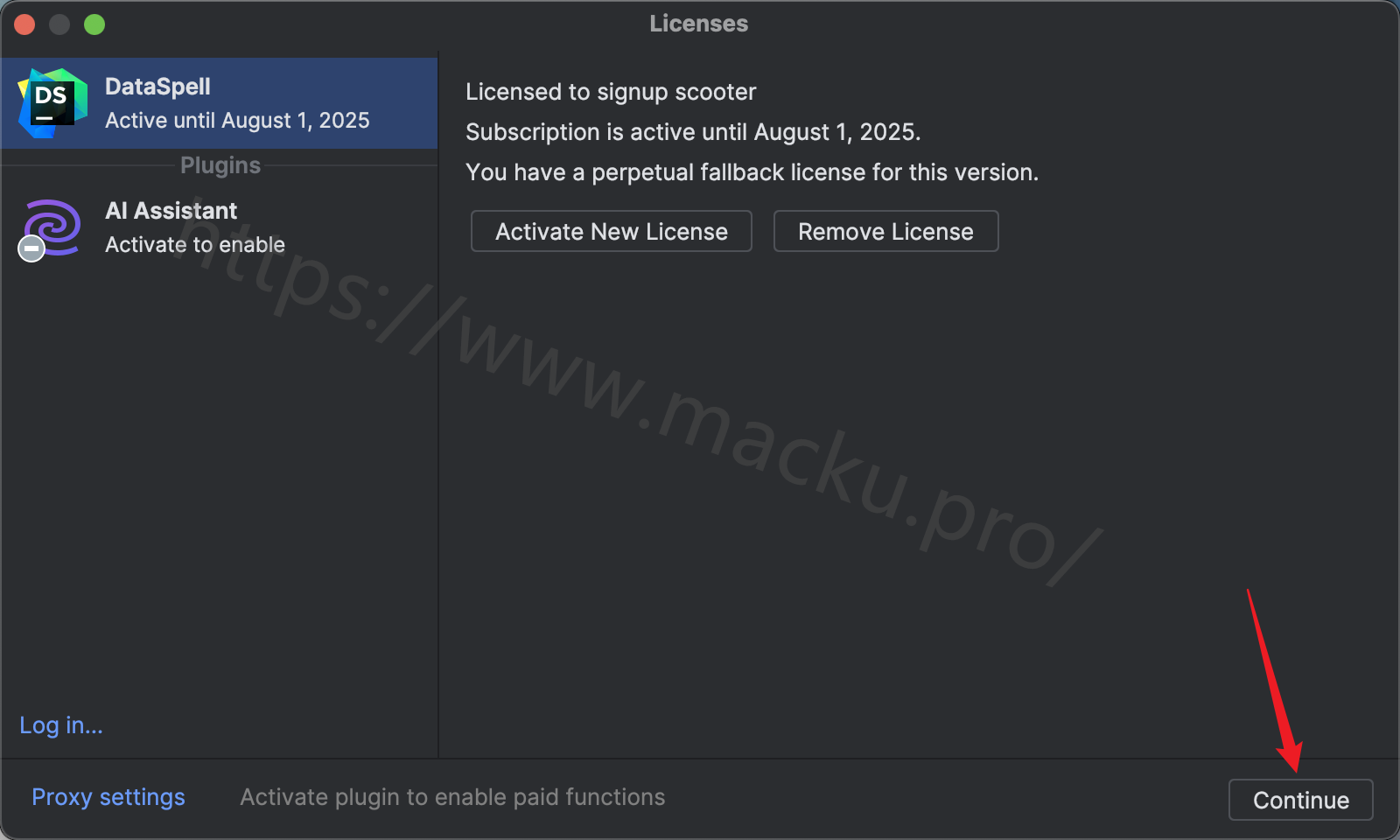The image size is (1400, 840).
Task: Close the Licenses window with red button
Action: (x=24, y=24)
